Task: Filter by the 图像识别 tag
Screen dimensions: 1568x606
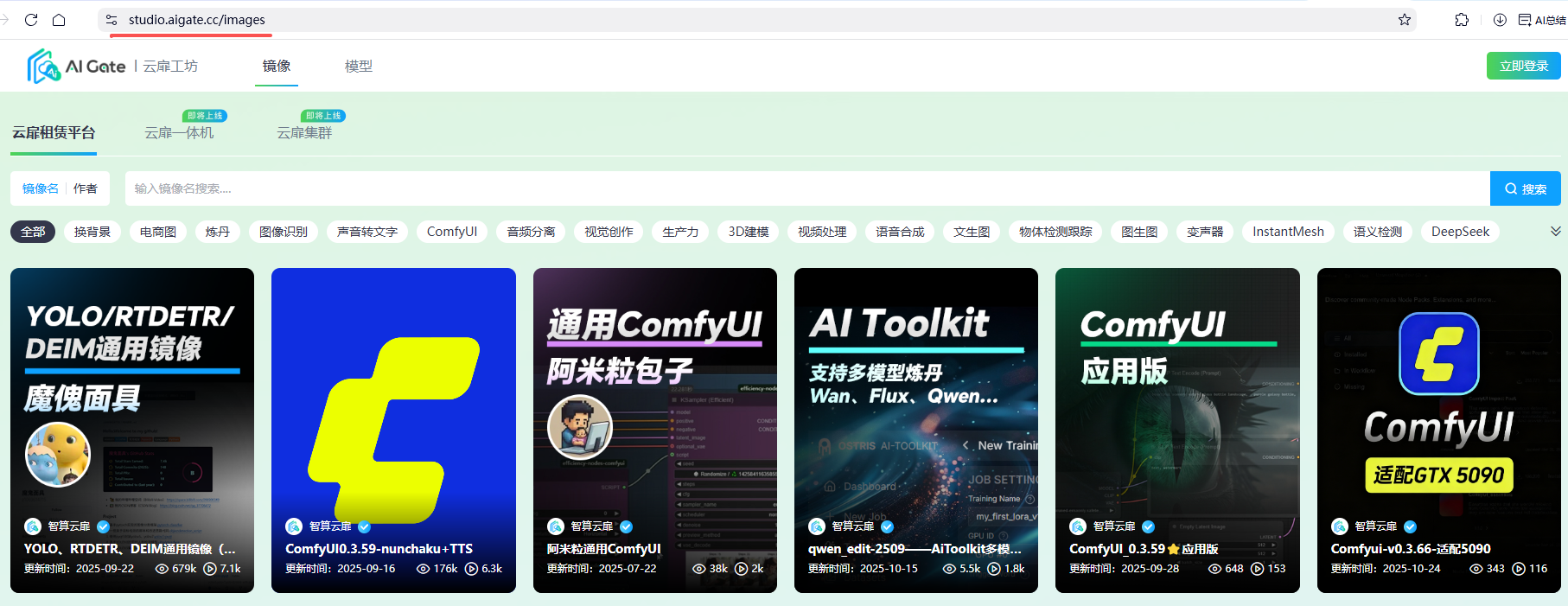Action: pos(284,232)
